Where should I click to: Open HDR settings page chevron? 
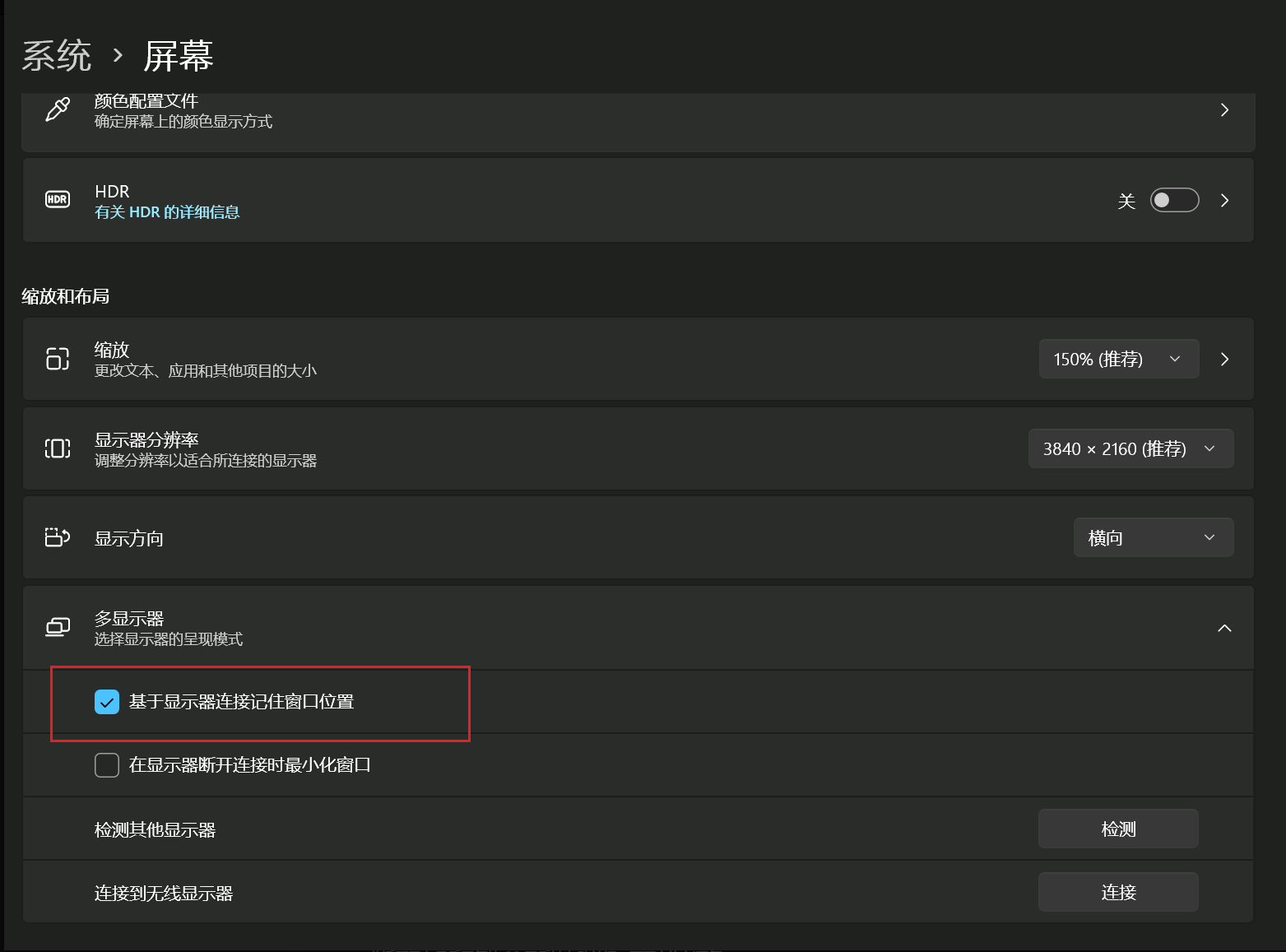click(x=1224, y=200)
